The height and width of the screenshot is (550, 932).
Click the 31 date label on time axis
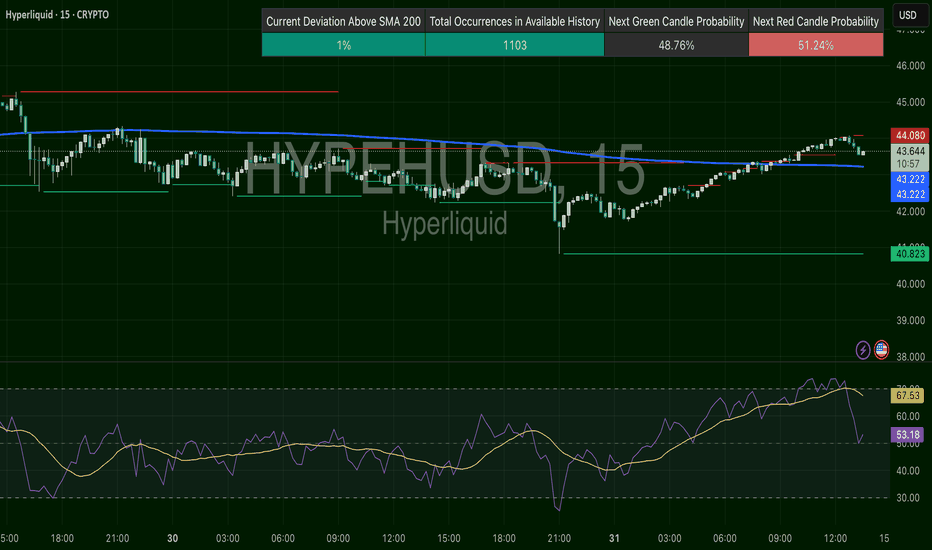click(x=614, y=538)
